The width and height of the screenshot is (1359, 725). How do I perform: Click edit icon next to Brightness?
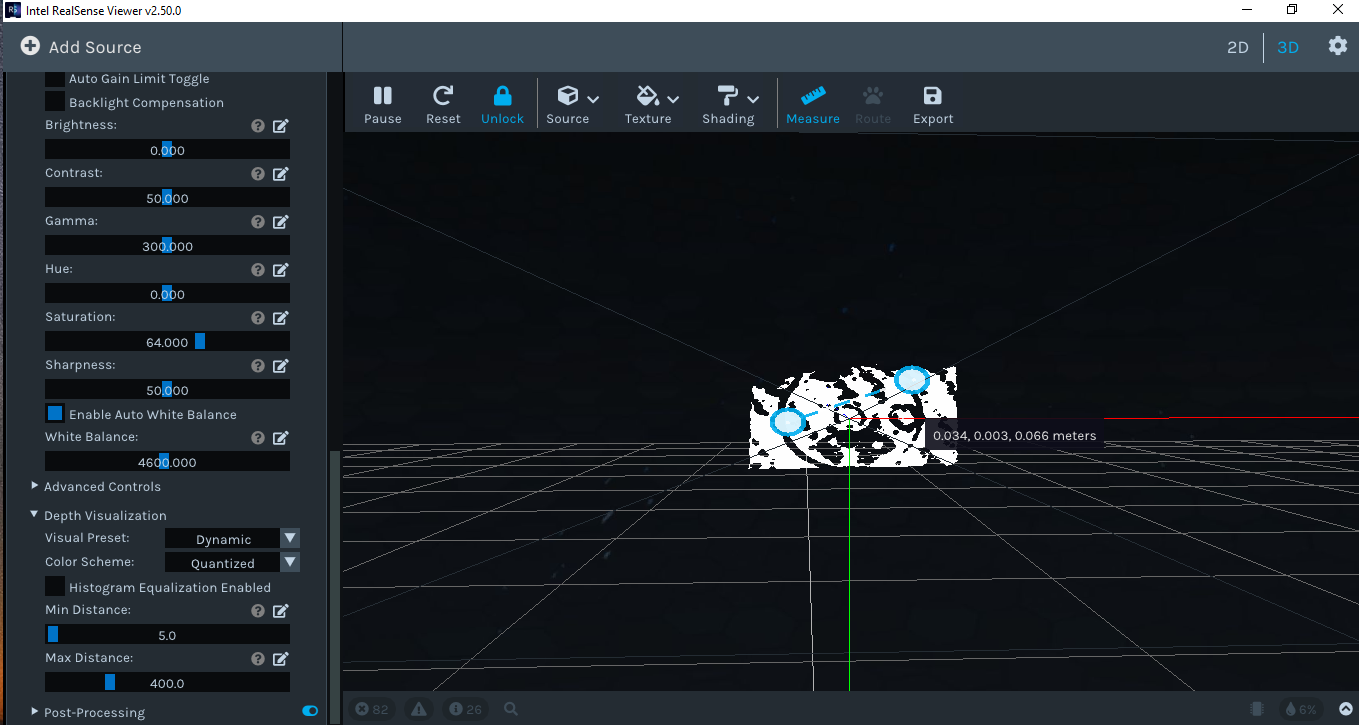281,126
